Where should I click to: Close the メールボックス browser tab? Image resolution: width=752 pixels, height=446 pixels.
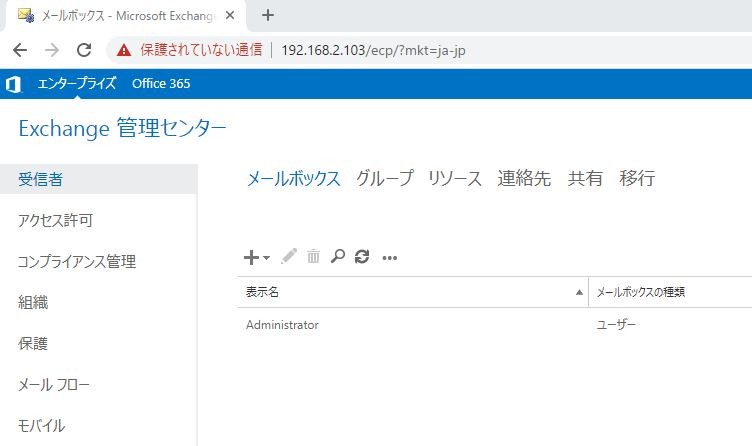[230, 15]
